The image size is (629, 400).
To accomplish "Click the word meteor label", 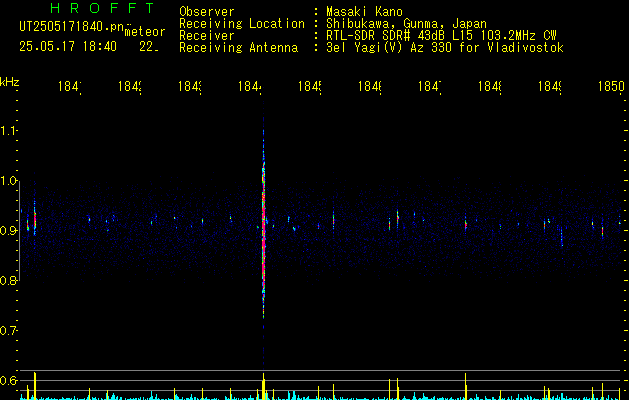I will [145, 32].
